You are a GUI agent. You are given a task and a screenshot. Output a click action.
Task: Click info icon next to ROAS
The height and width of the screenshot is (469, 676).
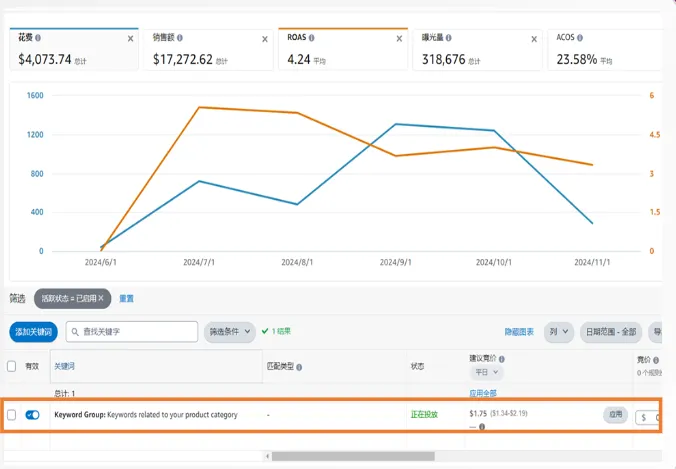pos(312,38)
